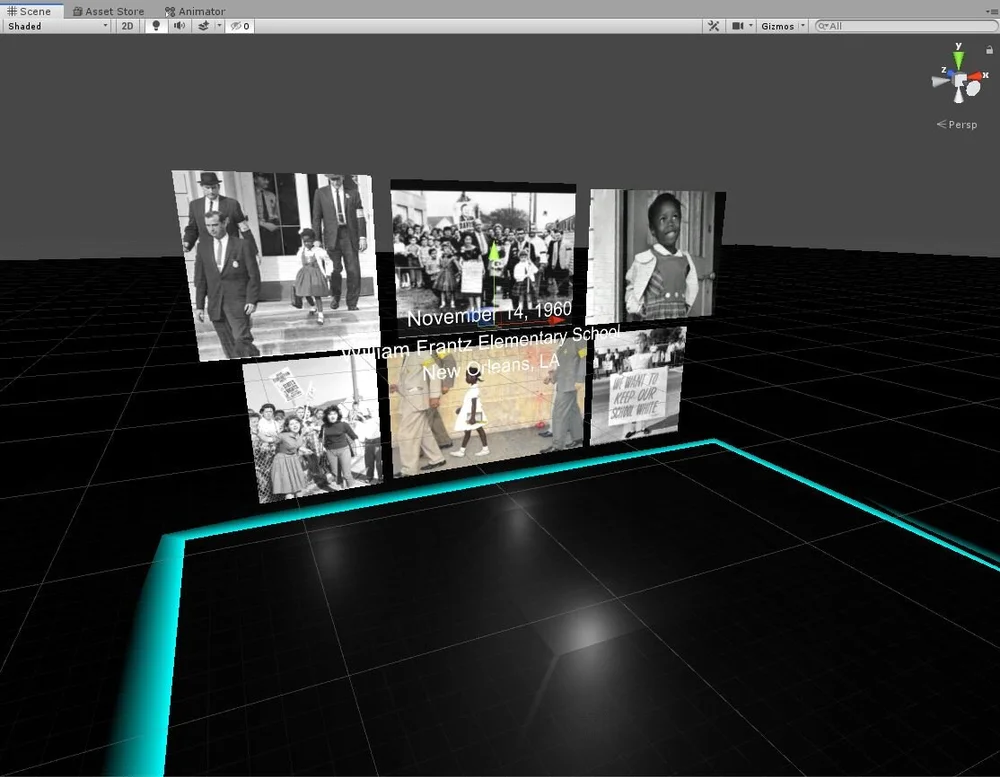Select photo of shouting women with signs
Screen dimensions: 1000x777
(x=313, y=428)
